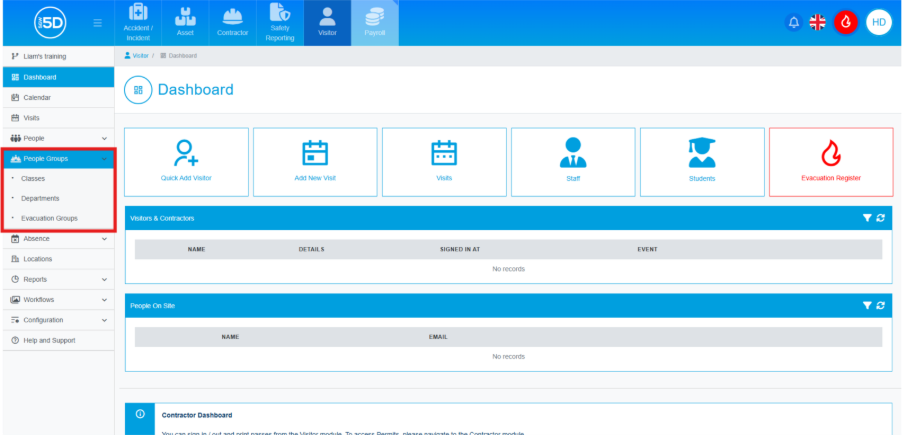Click the Visitor breadcrumb link
Image resolution: width=903 pixels, height=435 pixels.
(x=139, y=55)
